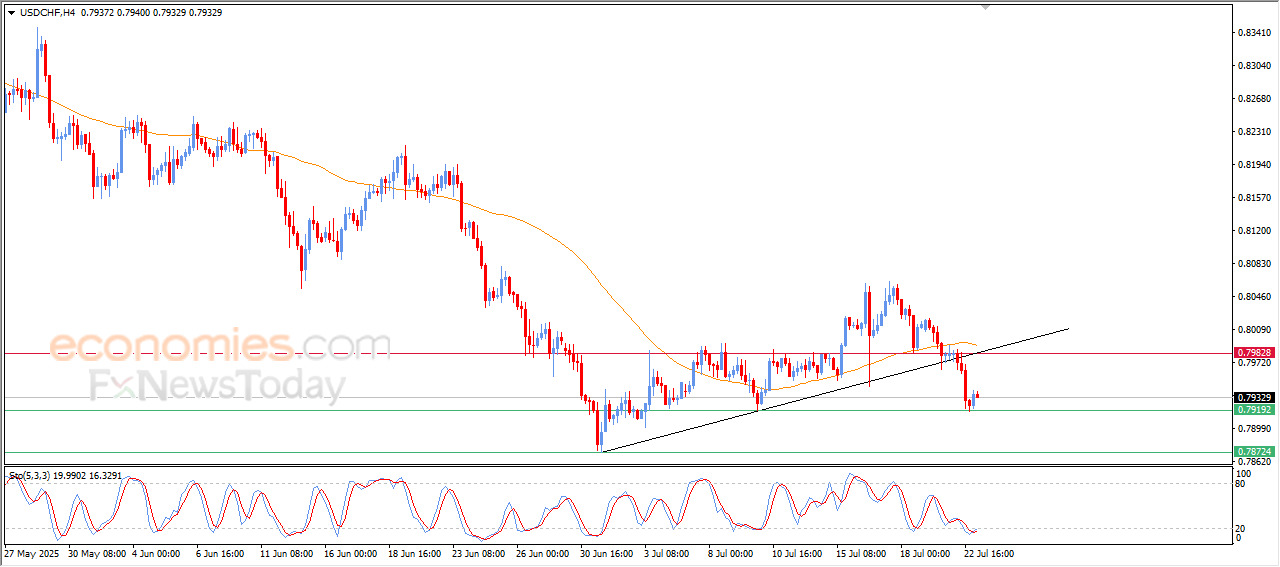Click the 0.83410 price axis label
This screenshot has height=567, width=1280.
click(x=1254, y=33)
